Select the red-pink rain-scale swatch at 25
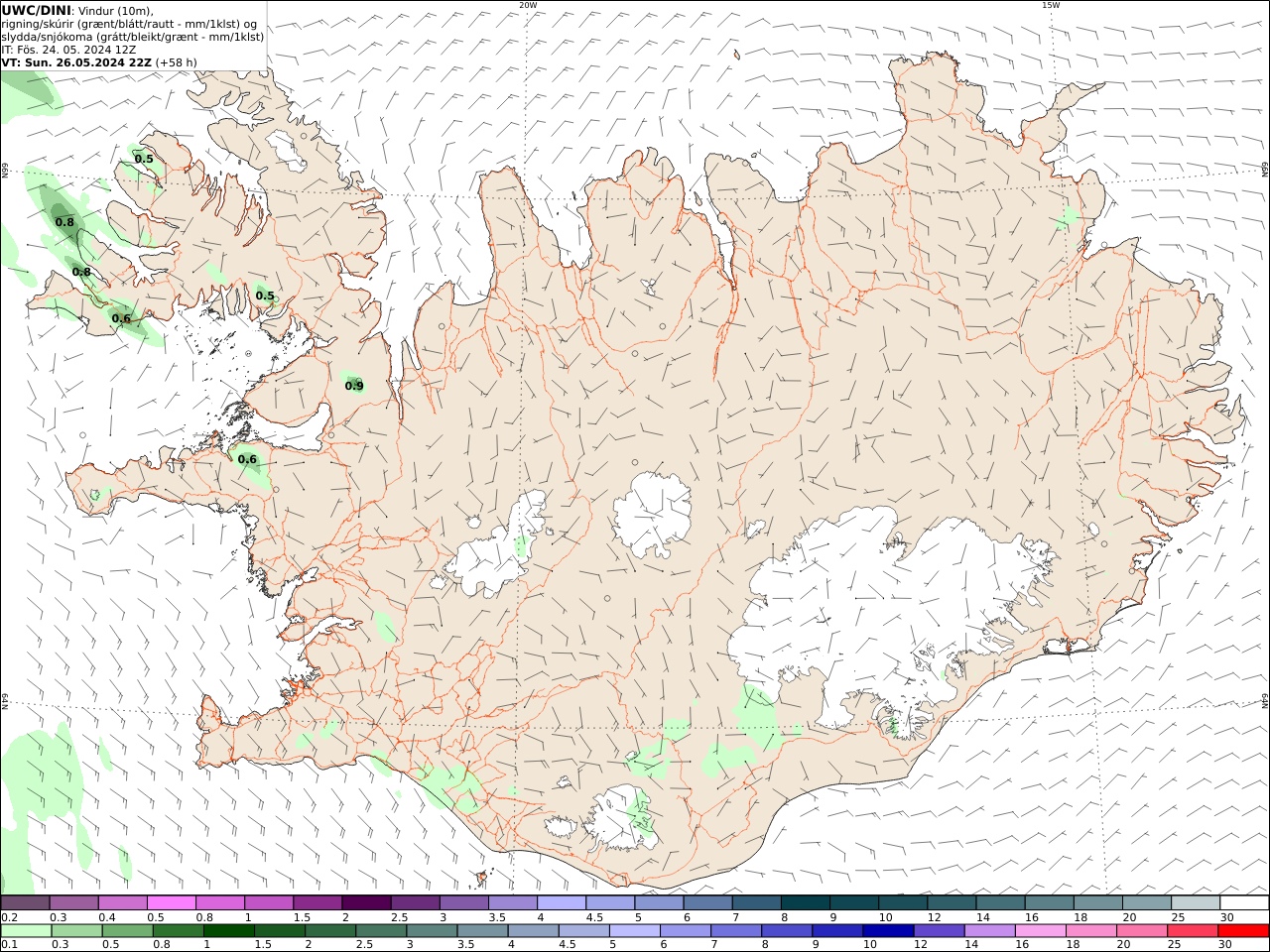1270x952 pixels. point(1192,931)
